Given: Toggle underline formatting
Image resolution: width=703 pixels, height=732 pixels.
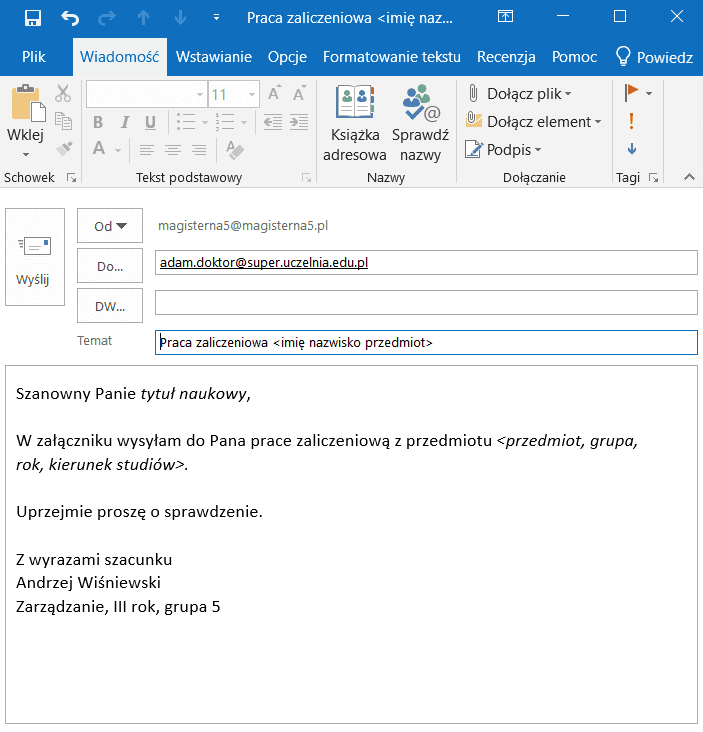Looking at the screenshot, I should pyautogui.click(x=150, y=122).
